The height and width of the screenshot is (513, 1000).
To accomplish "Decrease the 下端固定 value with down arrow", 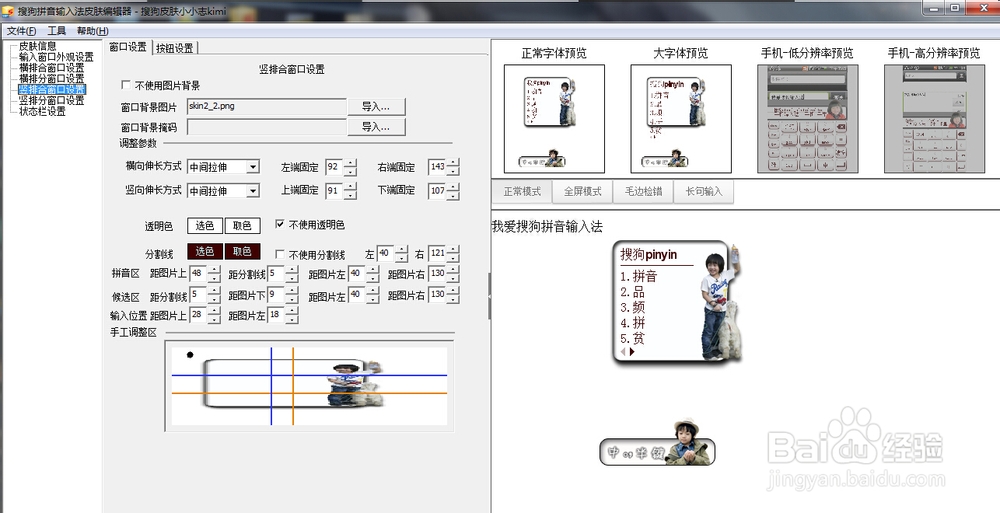I will pyautogui.click(x=453, y=195).
